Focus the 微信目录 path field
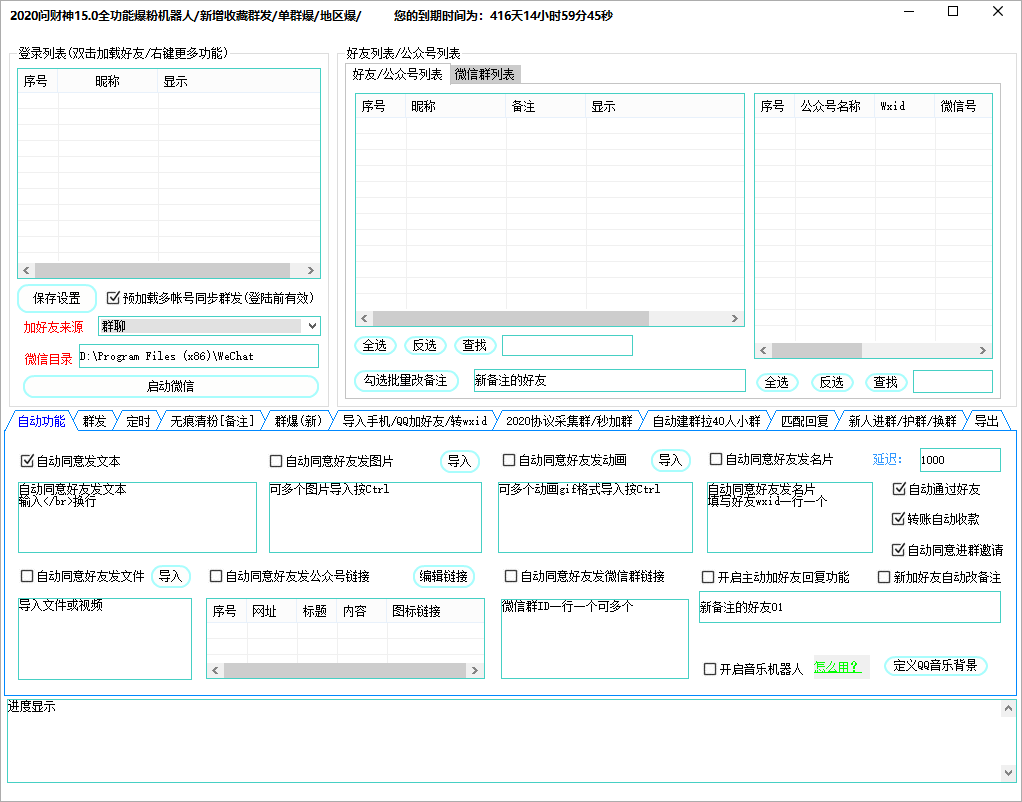Screen dimensions: 1022x802 (199, 356)
